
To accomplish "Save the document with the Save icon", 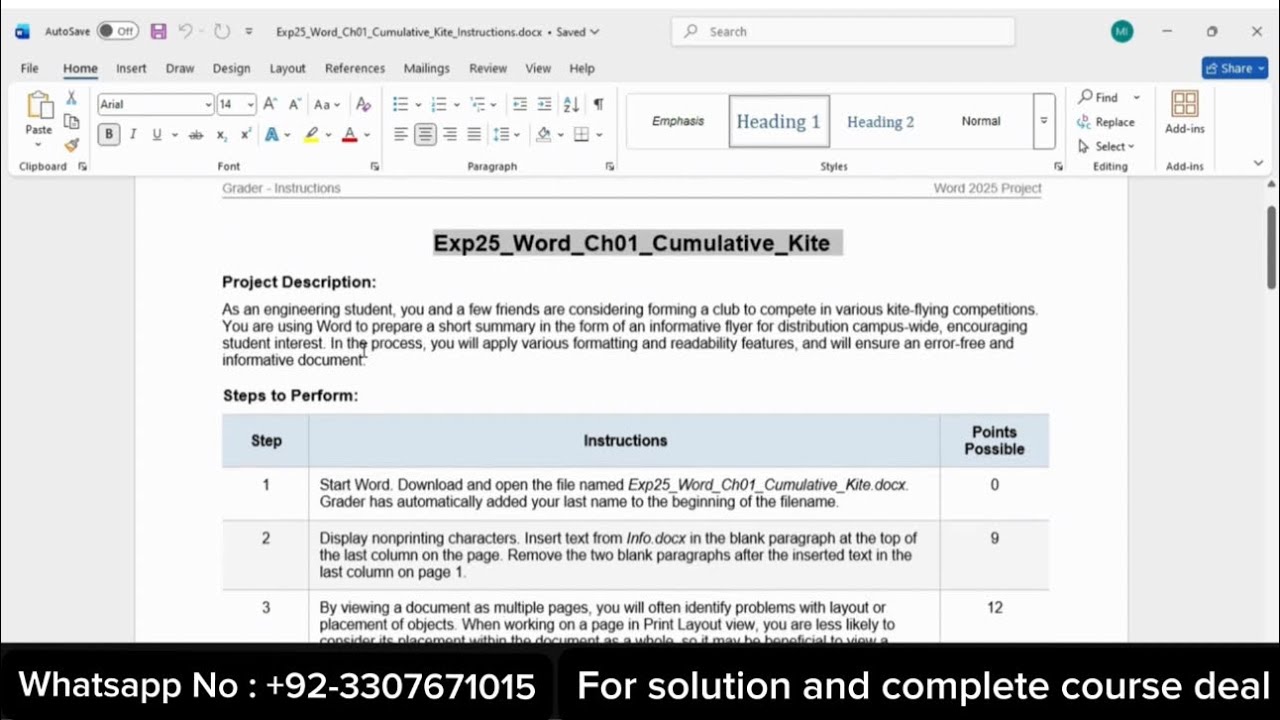I will pyautogui.click(x=158, y=31).
